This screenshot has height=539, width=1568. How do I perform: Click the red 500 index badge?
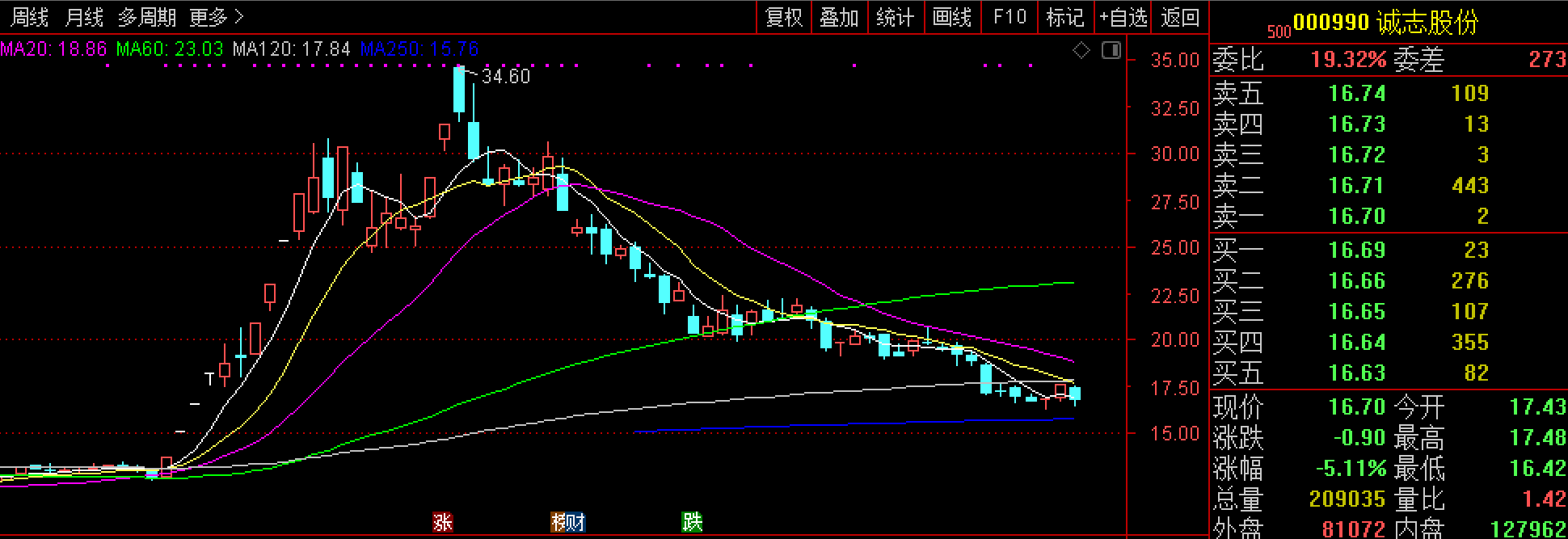point(1279,32)
